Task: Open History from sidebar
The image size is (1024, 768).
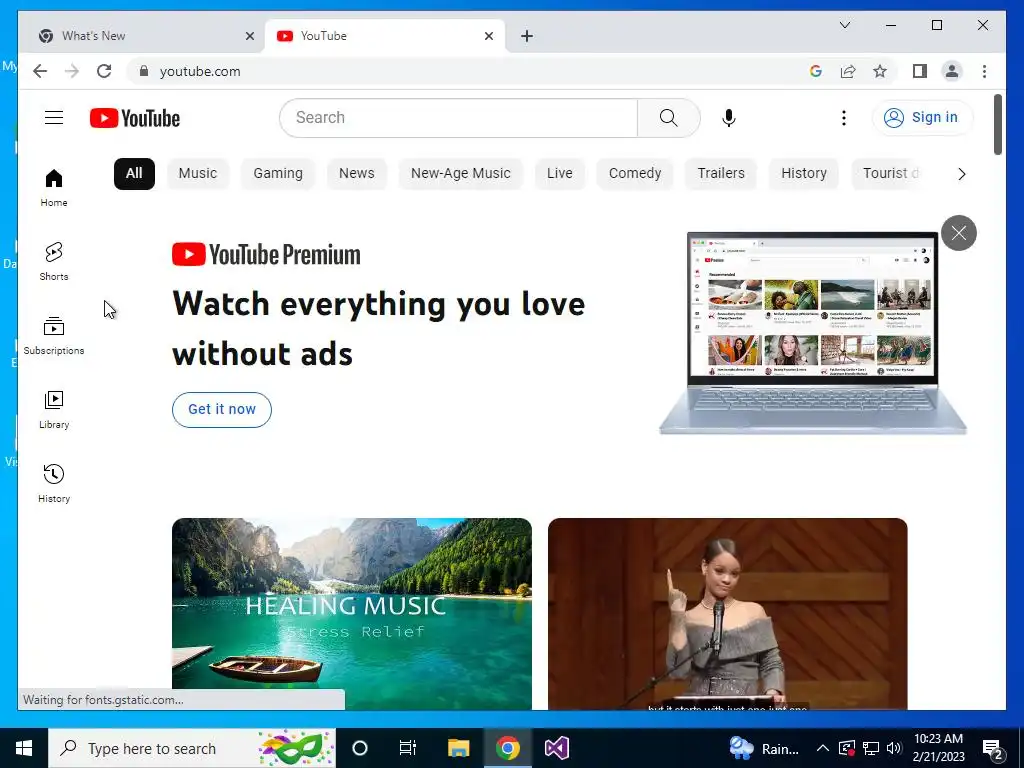Action: (54, 484)
